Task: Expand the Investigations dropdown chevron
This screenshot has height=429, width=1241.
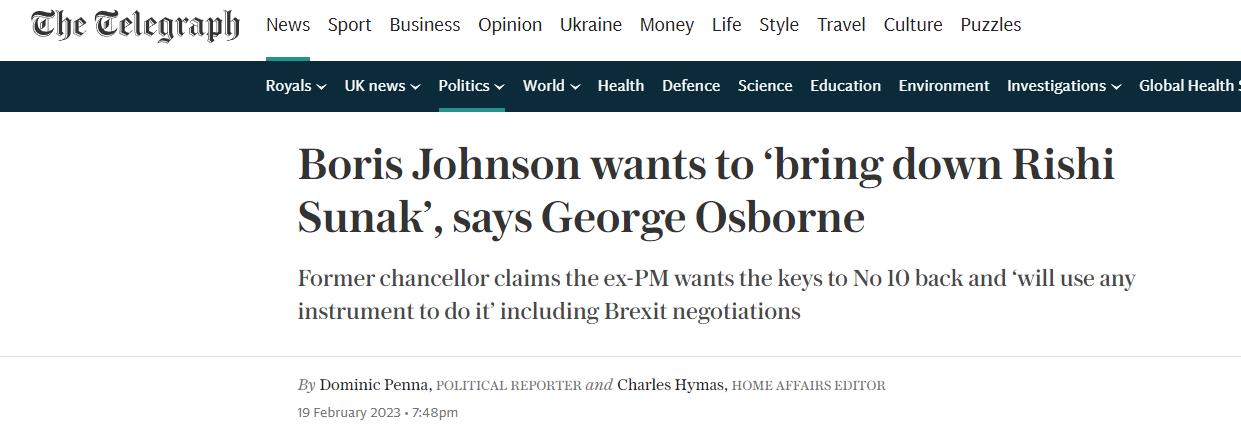Action: click(x=1116, y=87)
